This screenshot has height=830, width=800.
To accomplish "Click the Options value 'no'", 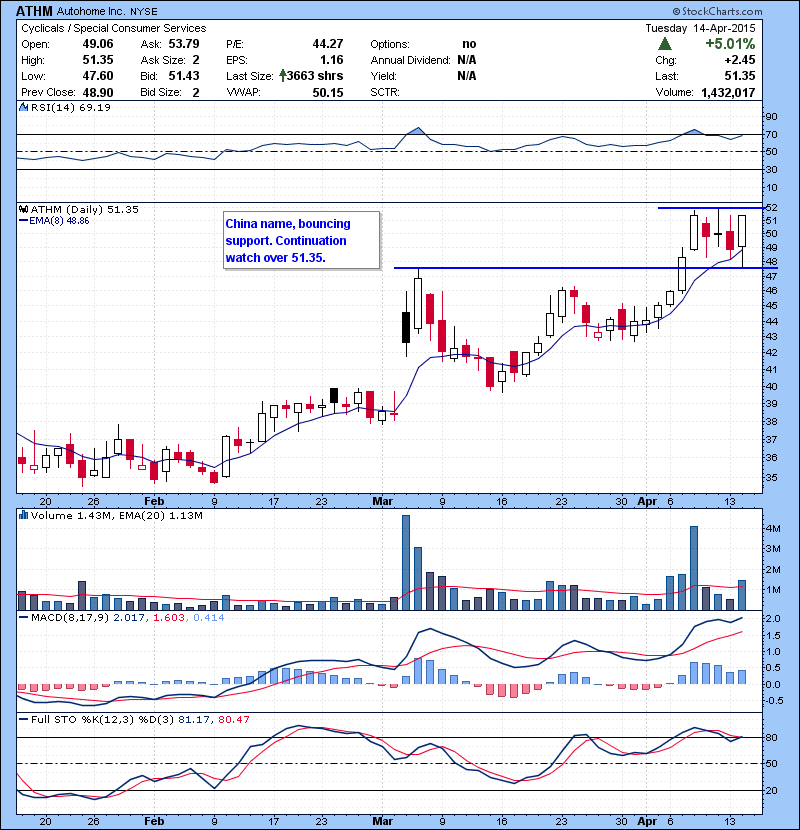I will pos(469,44).
